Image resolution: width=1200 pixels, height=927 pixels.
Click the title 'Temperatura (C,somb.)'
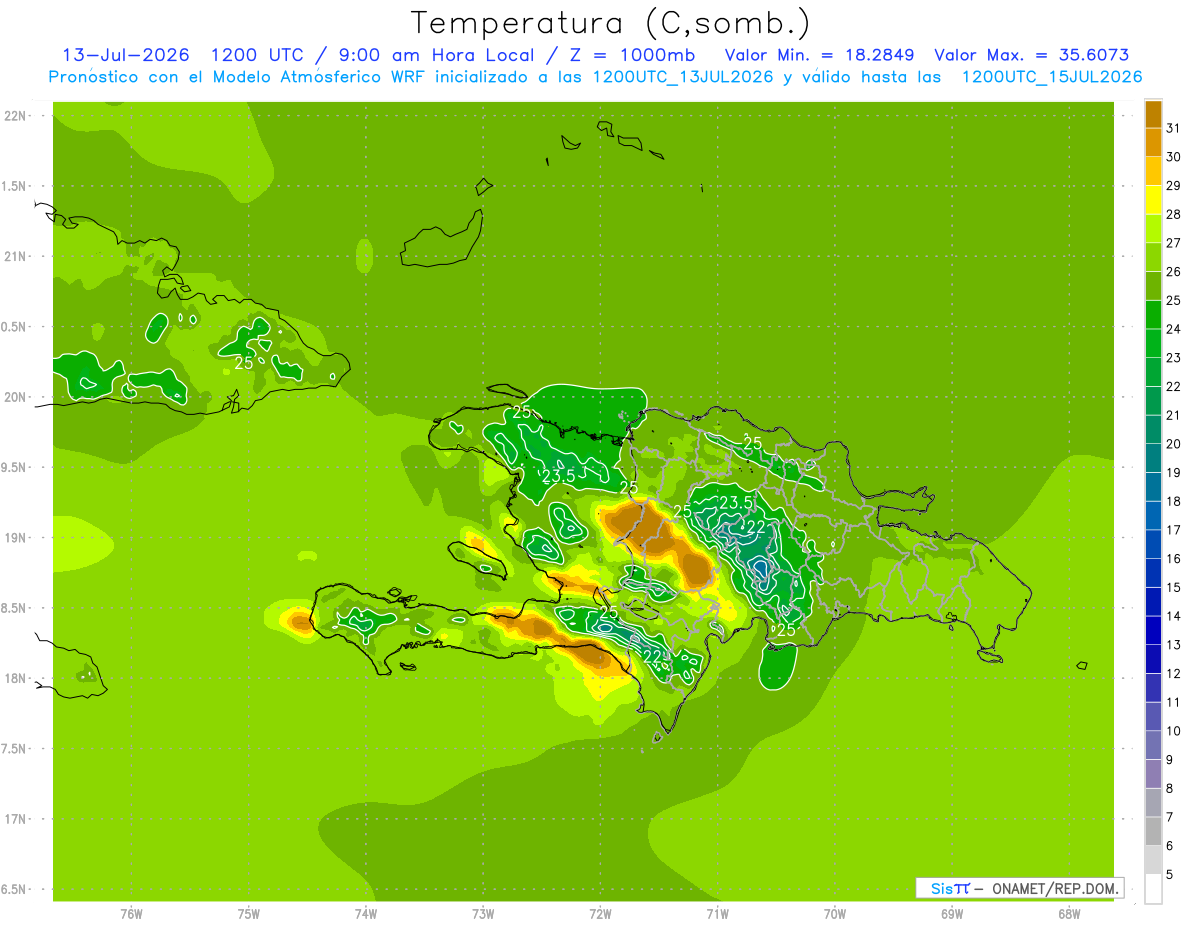tap(609, 23)
